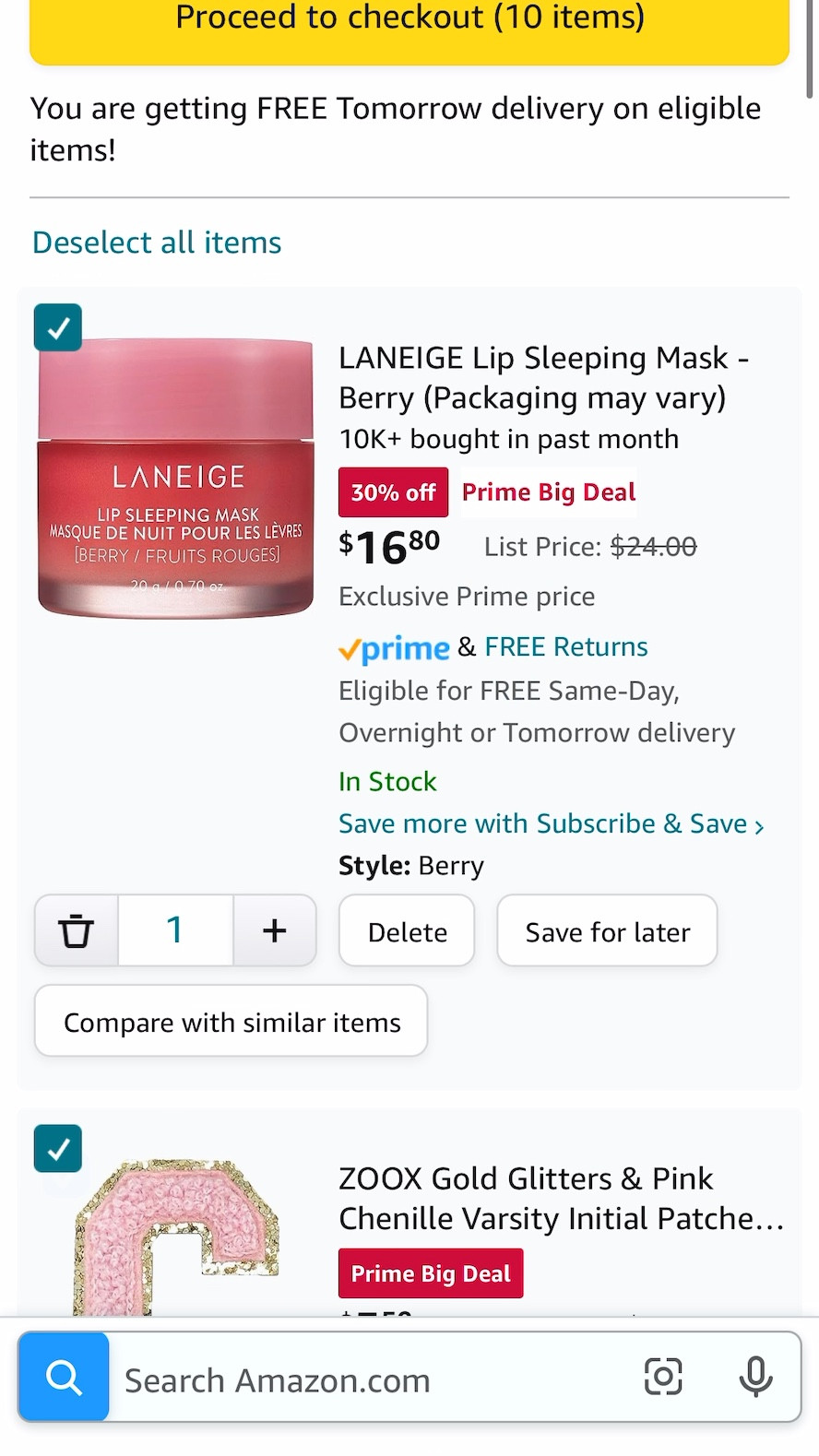Screen dimensions: 819x1456
Task: Proceed to checkout with 10 items
Action: 409,18
